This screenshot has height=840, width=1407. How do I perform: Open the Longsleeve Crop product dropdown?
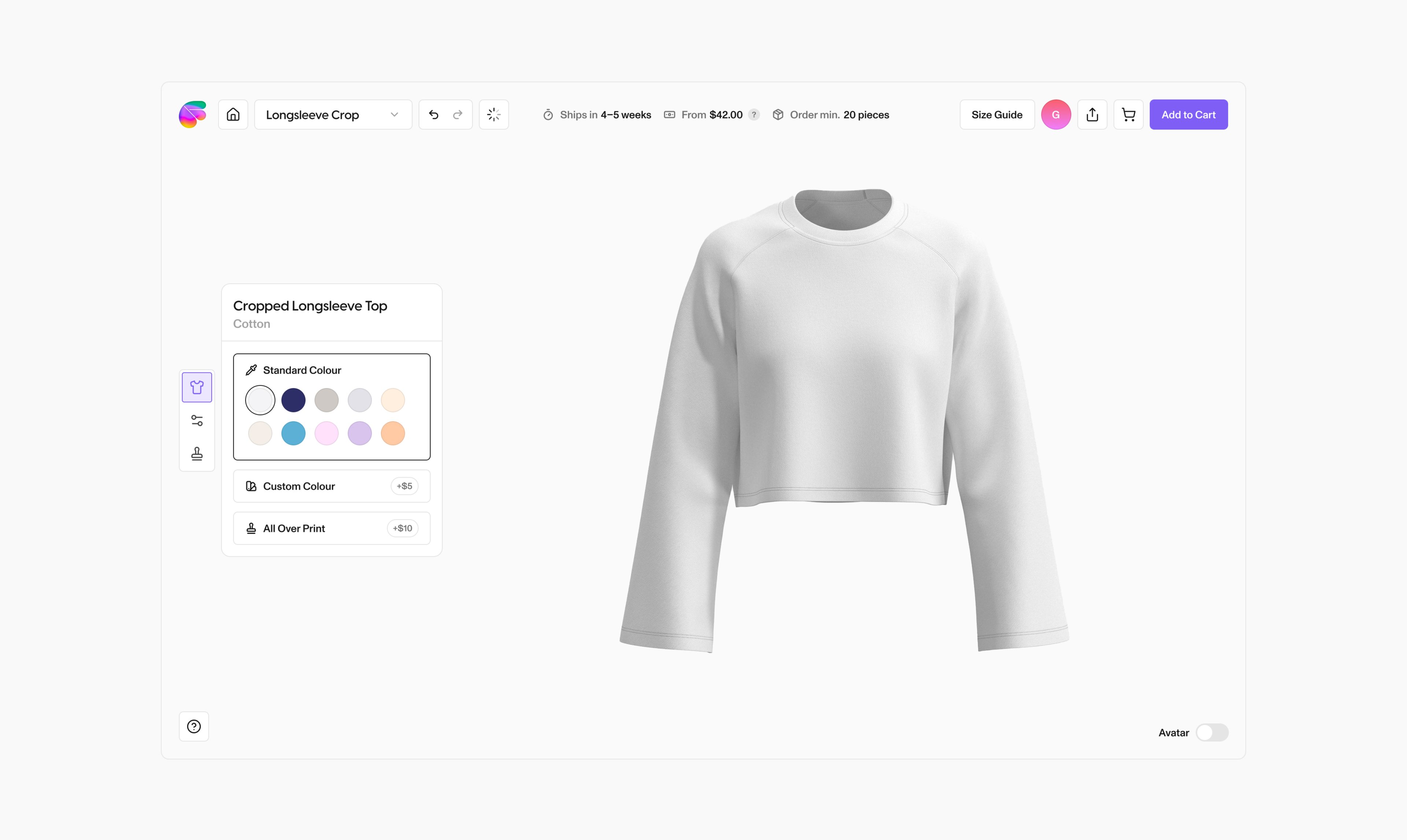coord(333,114)
